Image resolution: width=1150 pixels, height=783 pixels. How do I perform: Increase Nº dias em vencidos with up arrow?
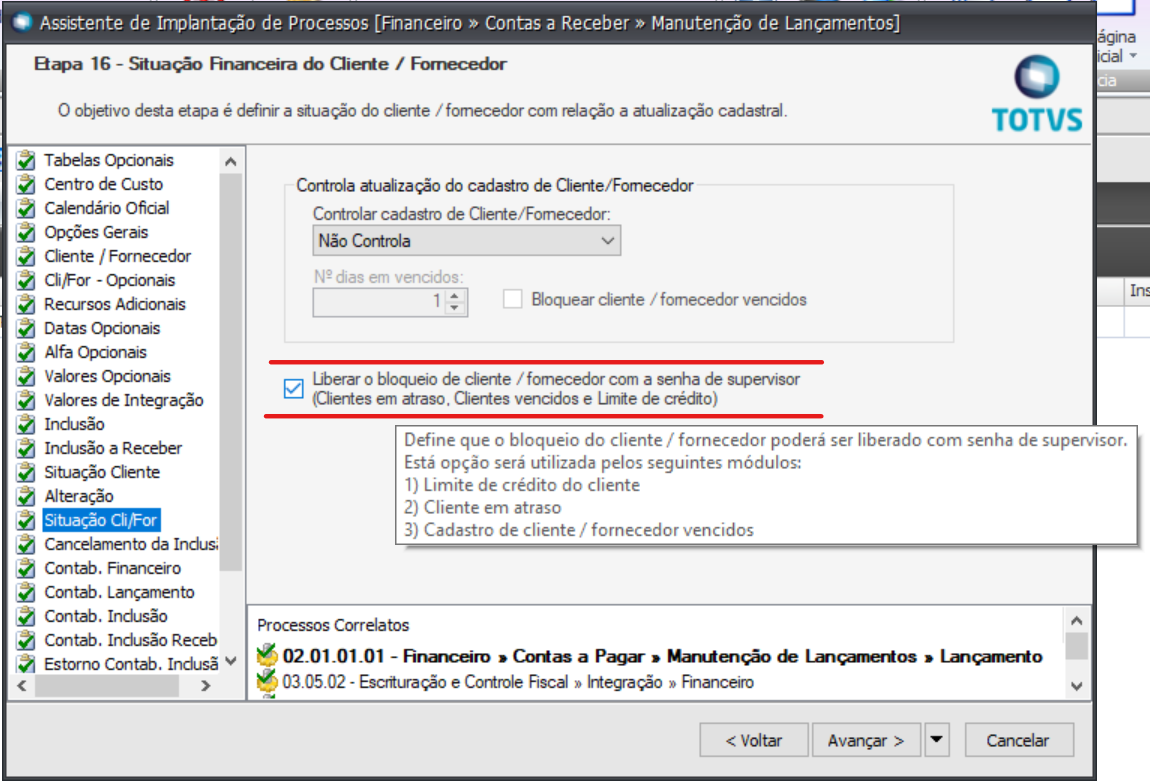tap(455, 295)
